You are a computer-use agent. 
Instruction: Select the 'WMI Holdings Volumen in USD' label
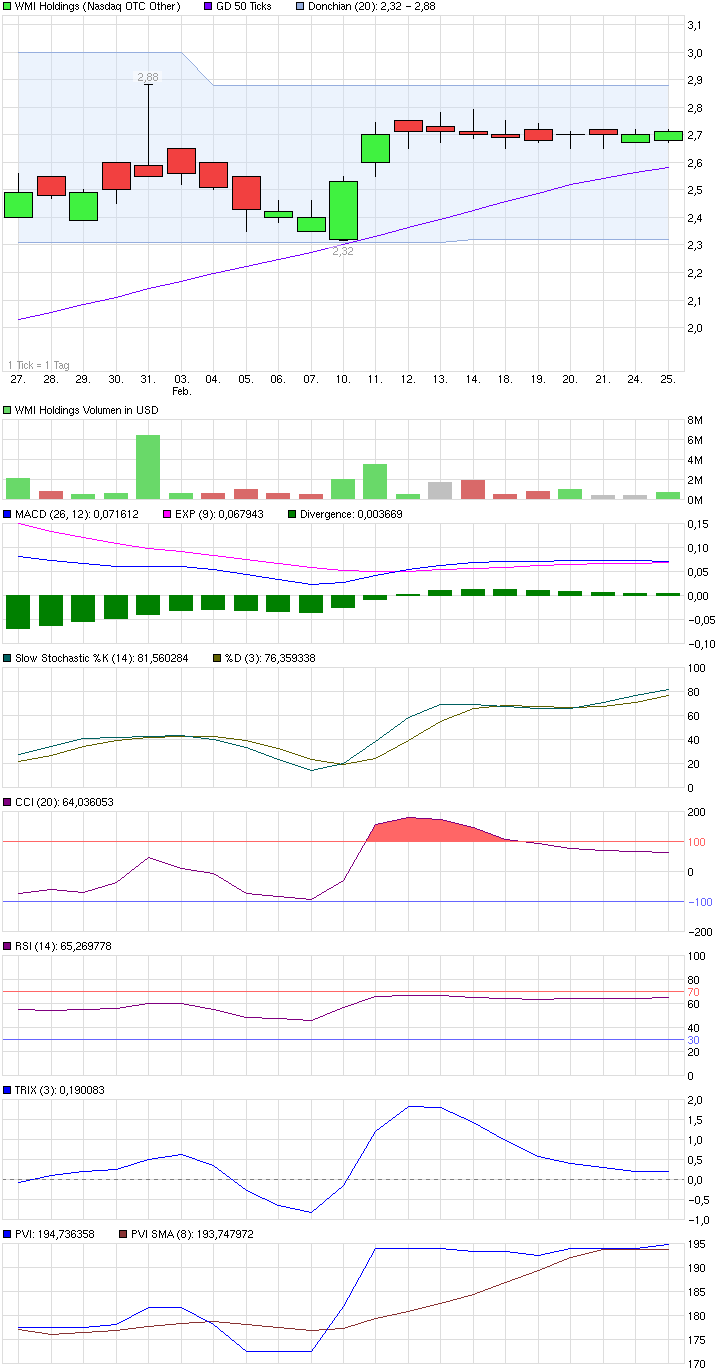[87, 410]
